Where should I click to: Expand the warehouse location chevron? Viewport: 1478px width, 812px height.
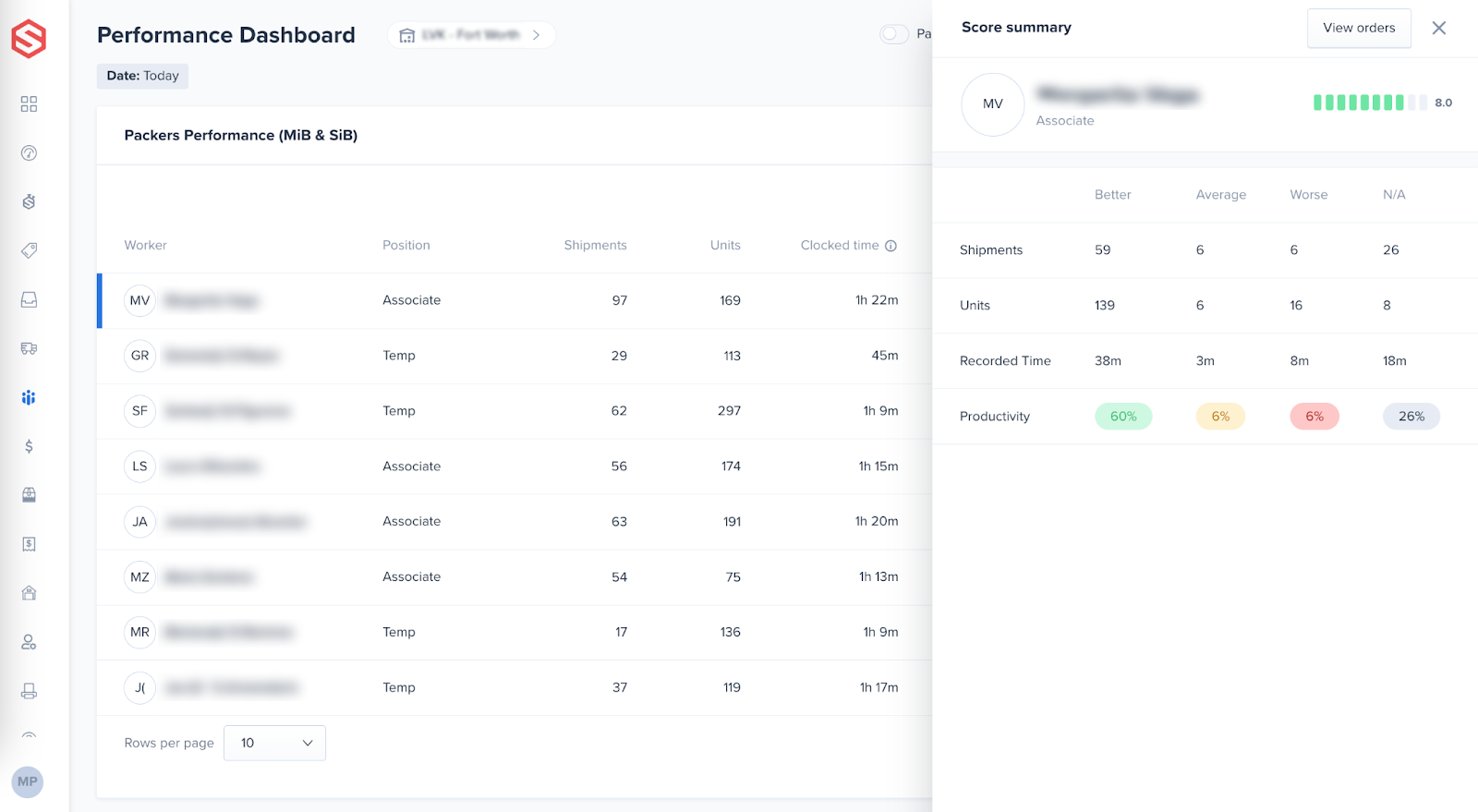pos(536,35)
